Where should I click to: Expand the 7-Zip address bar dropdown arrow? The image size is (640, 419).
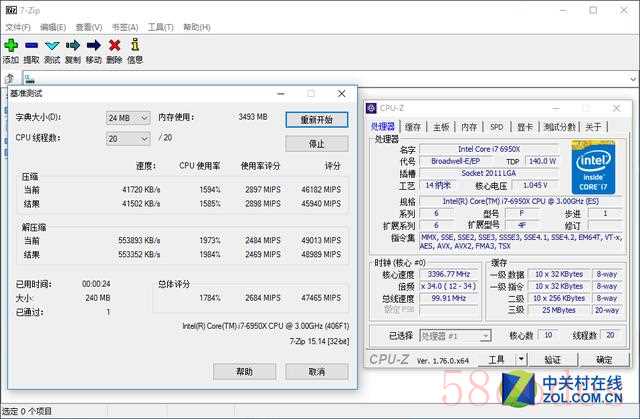pos(633,78)
